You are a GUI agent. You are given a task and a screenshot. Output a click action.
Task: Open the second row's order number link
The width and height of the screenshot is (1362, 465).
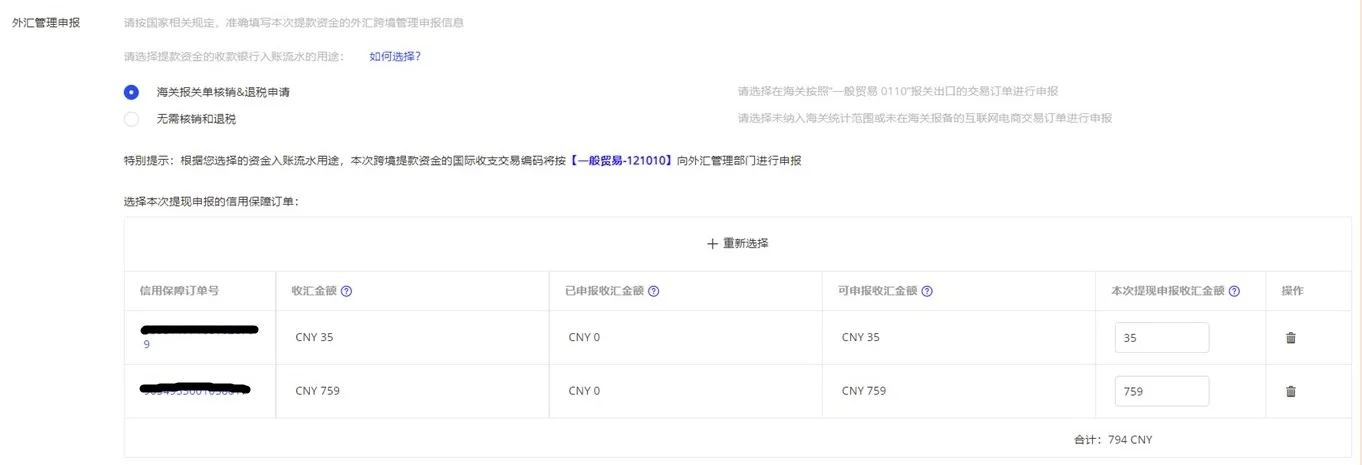(x=195, y=390)
